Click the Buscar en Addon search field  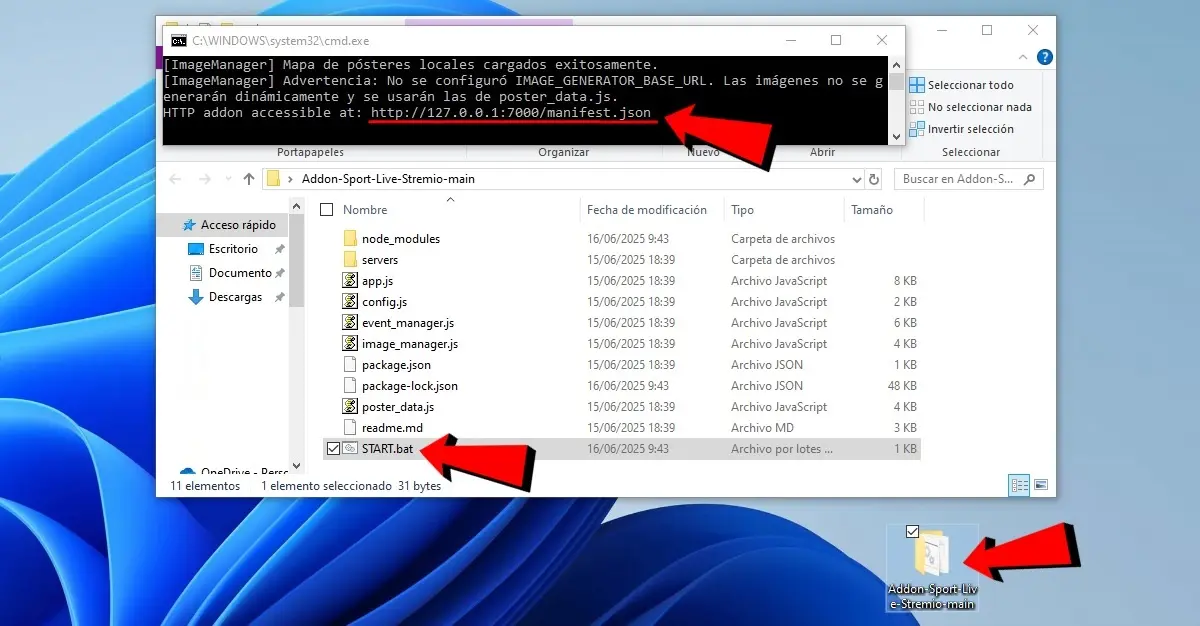[x=960, y=179]
